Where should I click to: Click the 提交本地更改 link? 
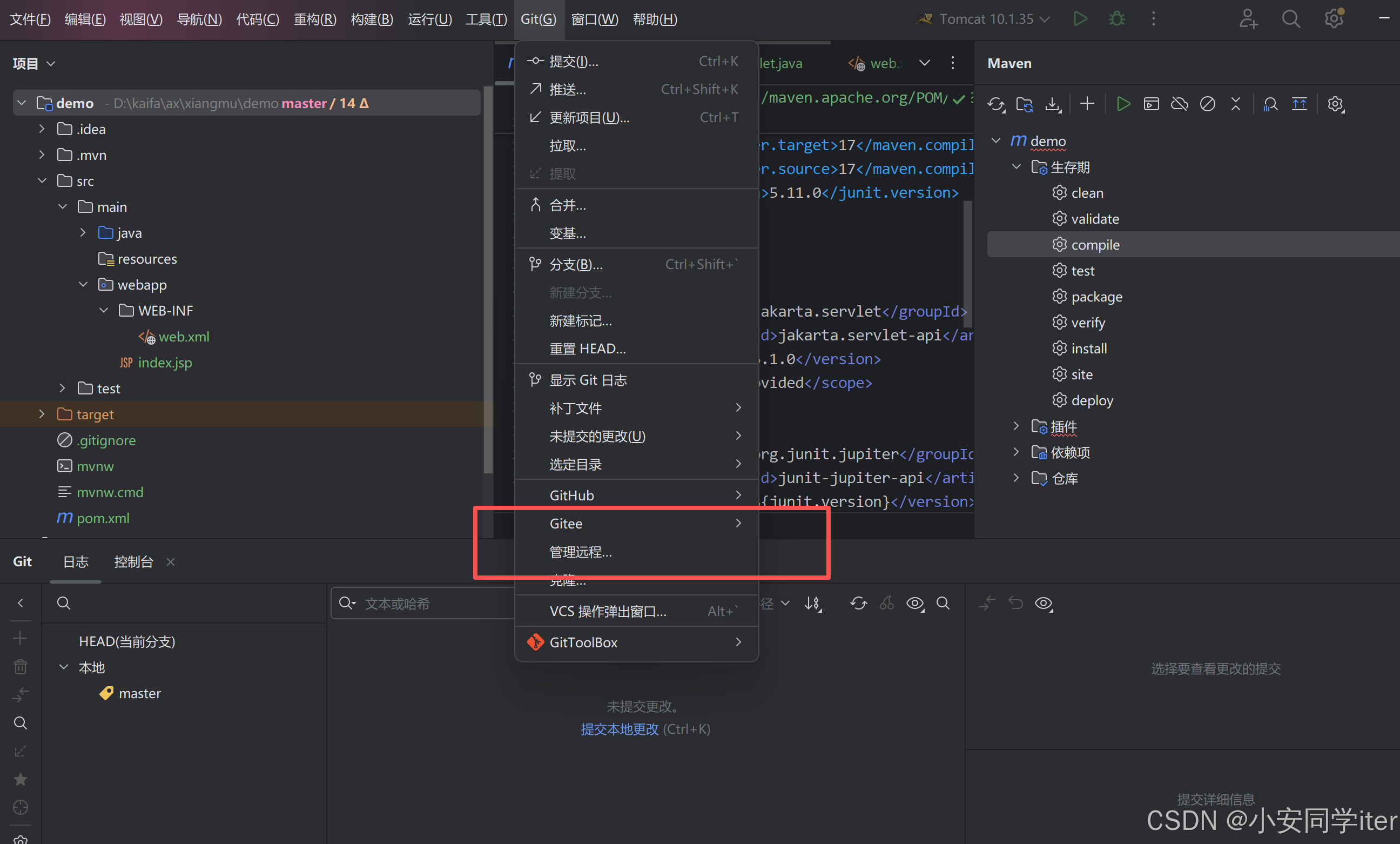click(x=620, y=729)
